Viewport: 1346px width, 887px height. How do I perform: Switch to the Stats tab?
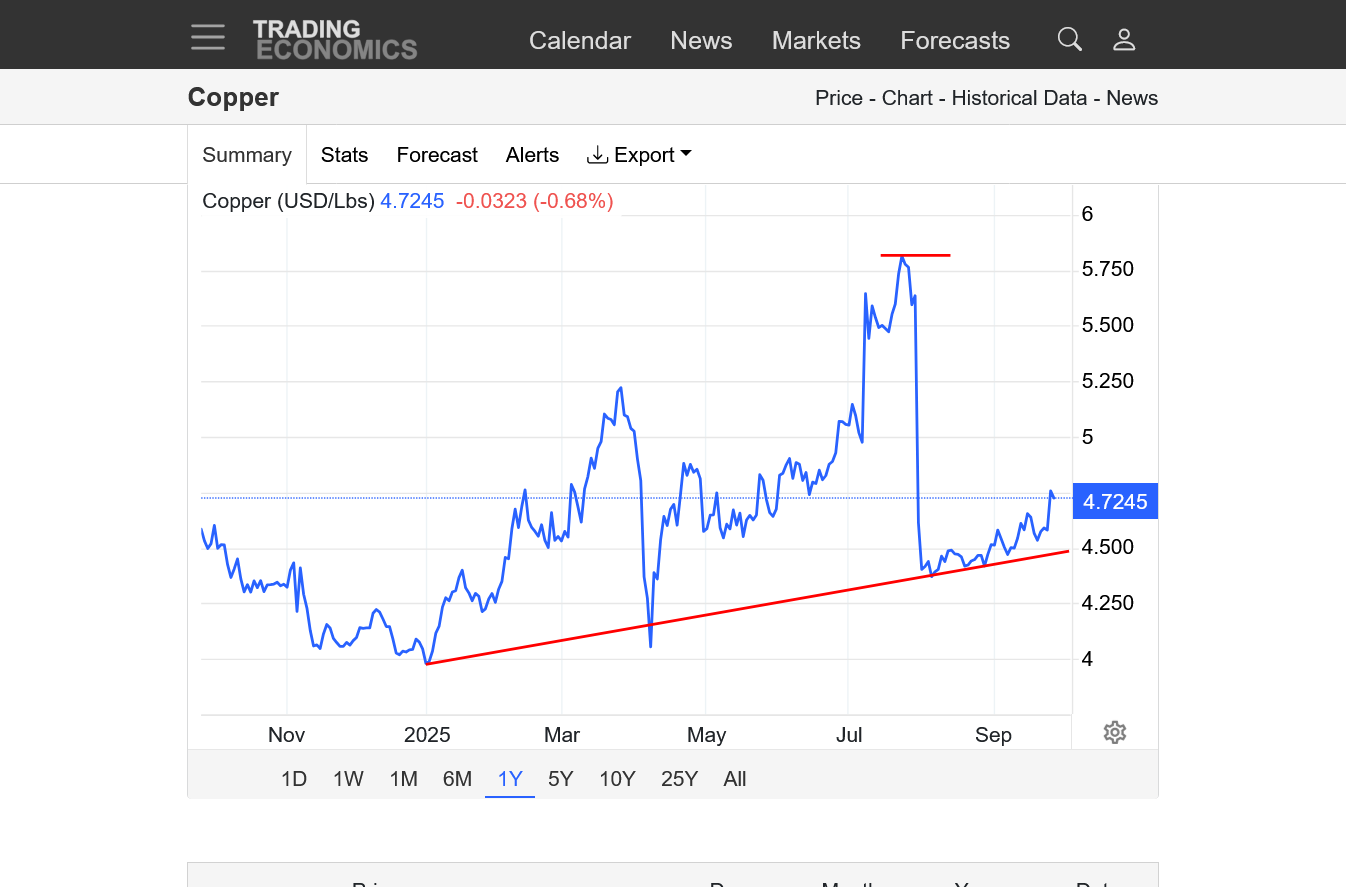[344, 155]
